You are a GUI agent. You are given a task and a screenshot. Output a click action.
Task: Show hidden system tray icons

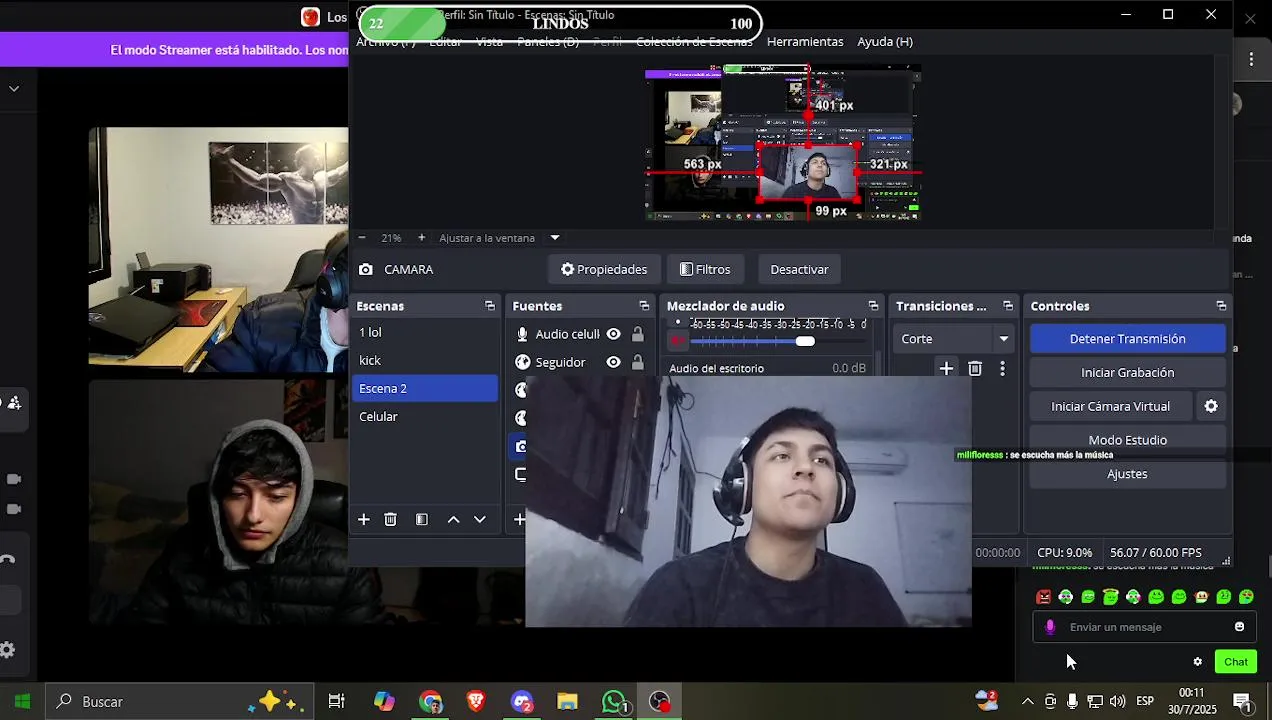[1027, 702]
